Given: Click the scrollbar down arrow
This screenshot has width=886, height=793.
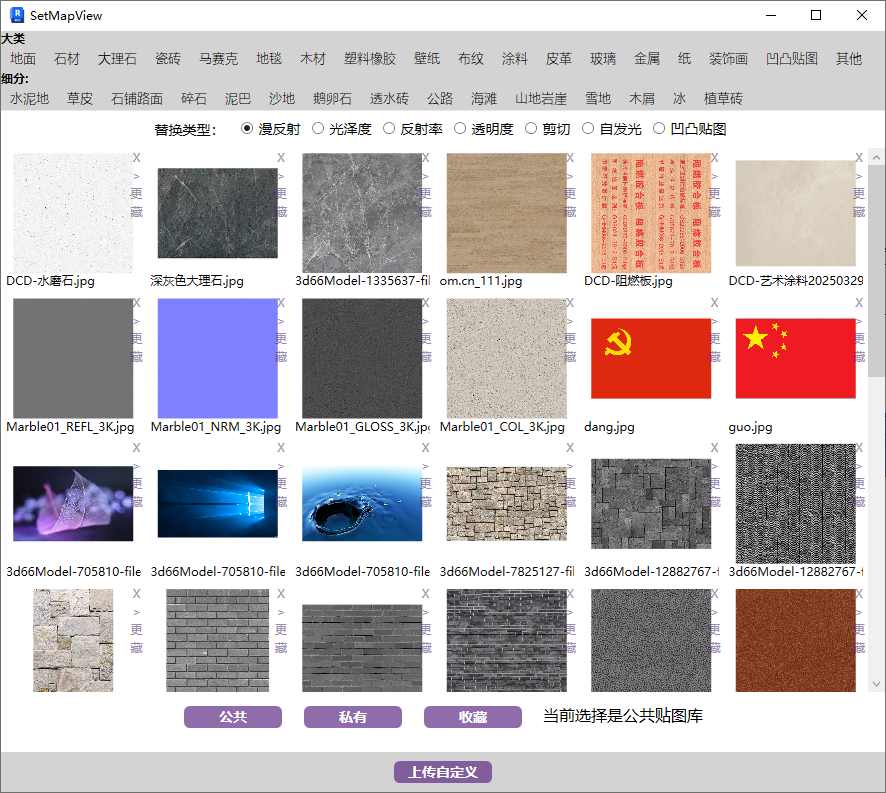Looking at the screenshot, I should click(x=877, y=685).
